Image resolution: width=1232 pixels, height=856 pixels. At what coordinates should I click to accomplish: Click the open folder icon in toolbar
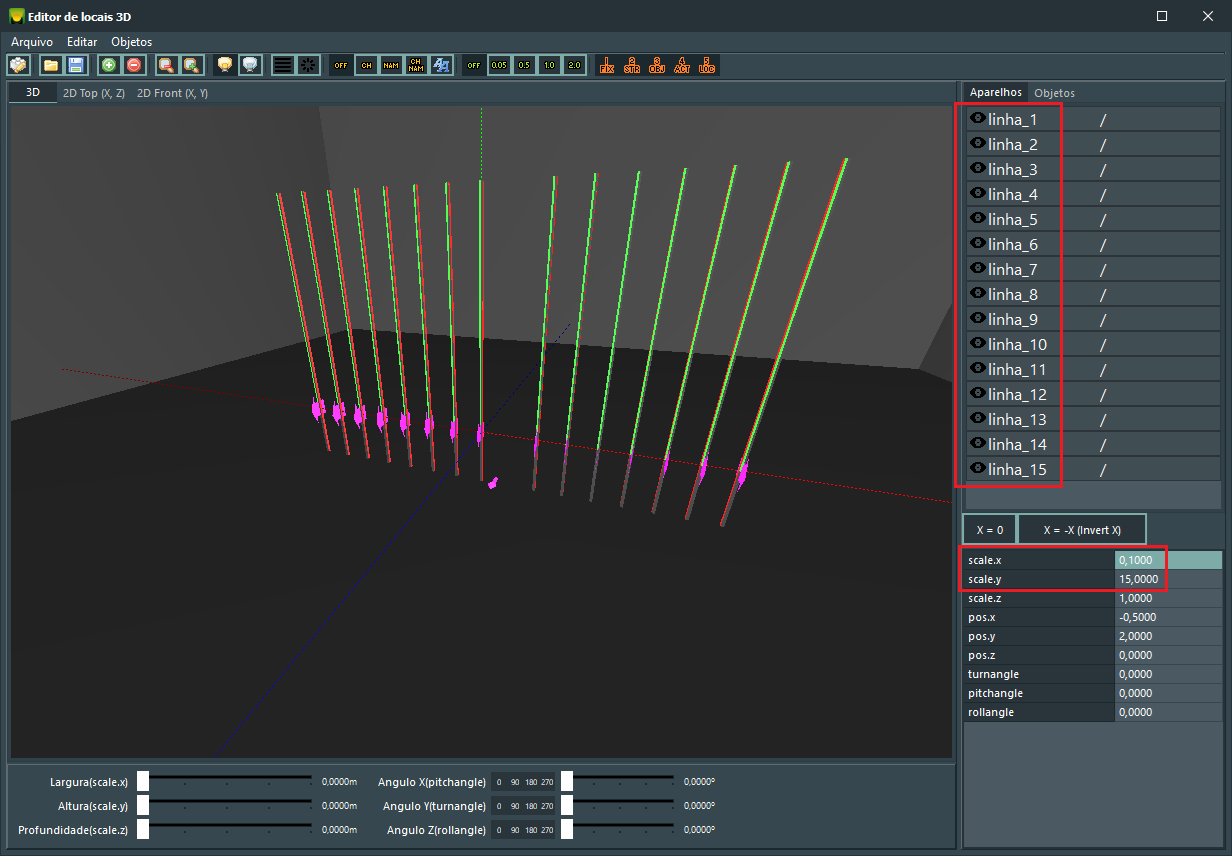click(51, 65)
